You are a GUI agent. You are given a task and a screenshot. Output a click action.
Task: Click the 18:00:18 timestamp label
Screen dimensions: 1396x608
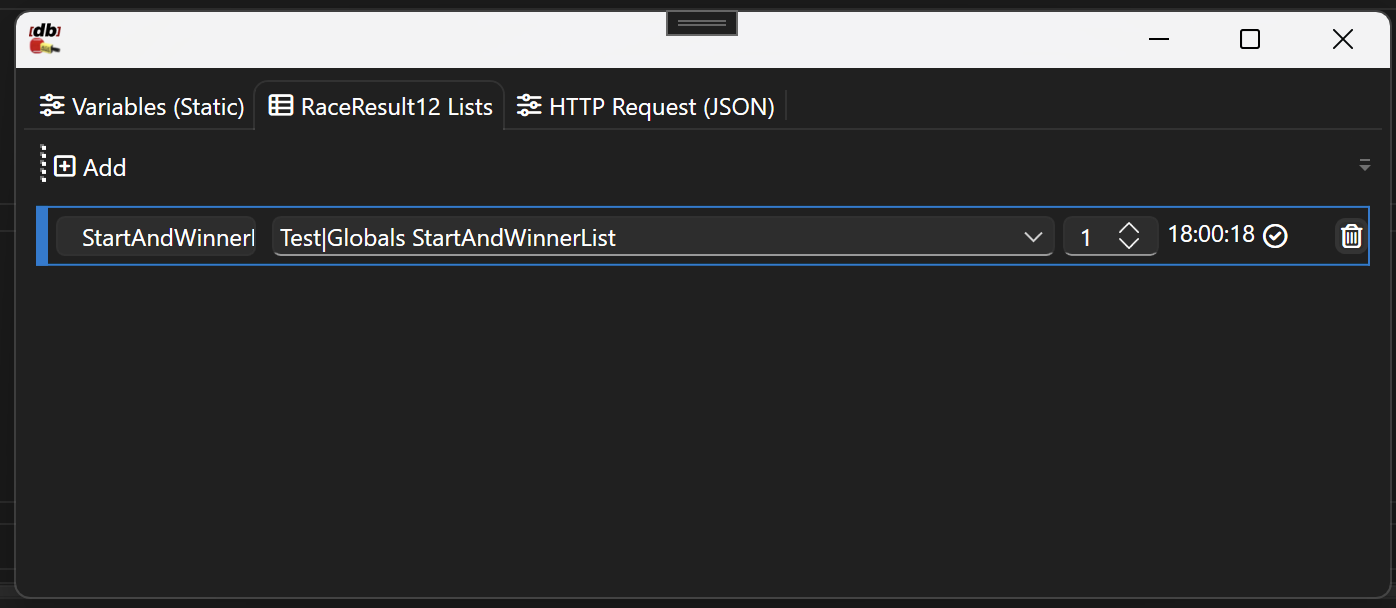point(1210,235)
